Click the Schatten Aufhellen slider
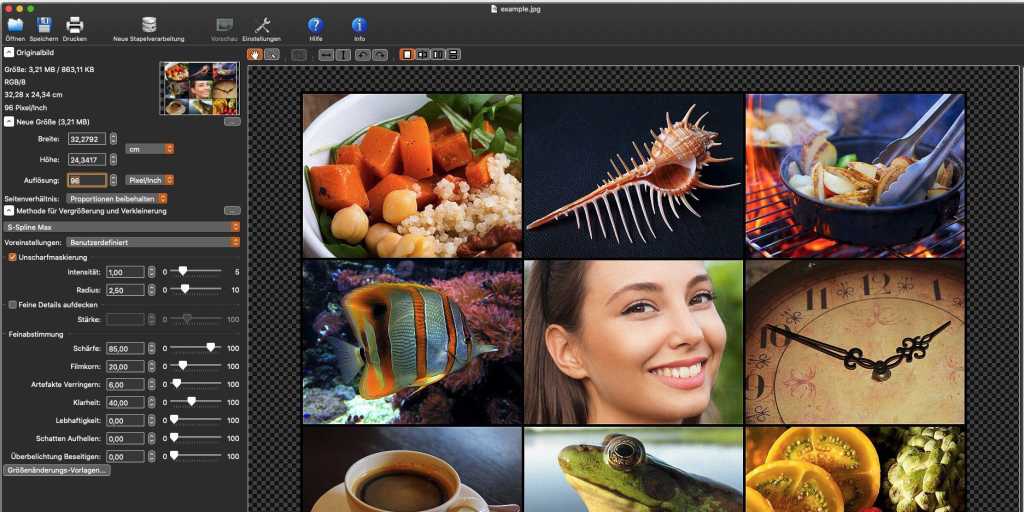1024x512 pixels. coord(196,439)
